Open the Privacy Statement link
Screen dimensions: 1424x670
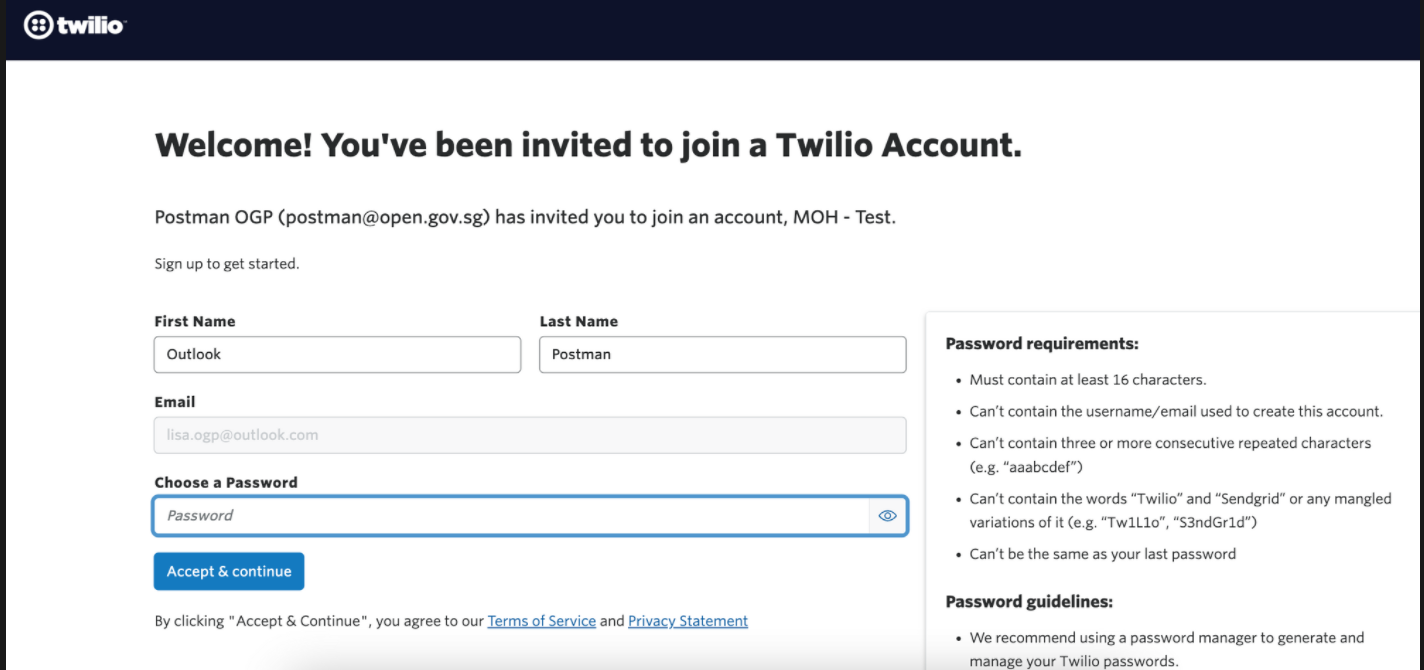point(688,621)
